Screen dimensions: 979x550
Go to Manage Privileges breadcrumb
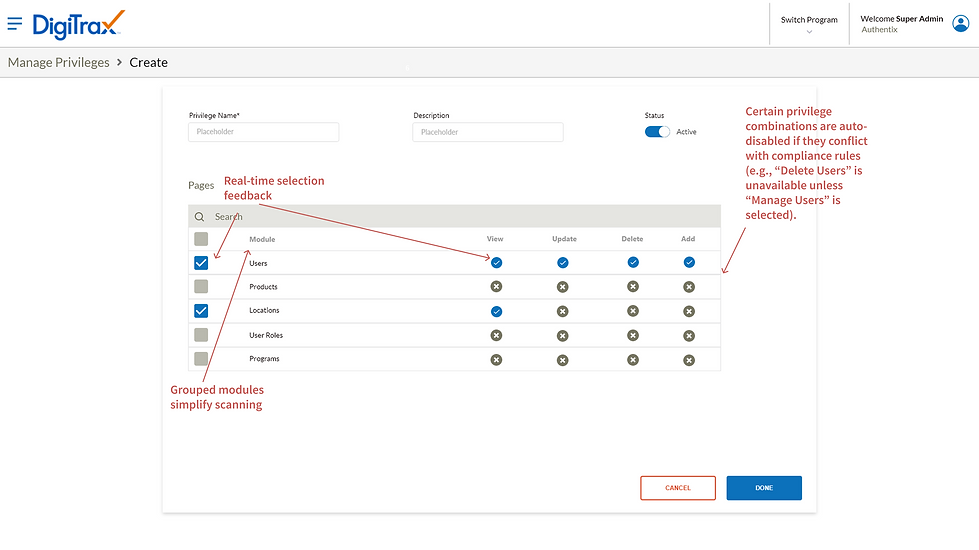[x=58, y=62]
